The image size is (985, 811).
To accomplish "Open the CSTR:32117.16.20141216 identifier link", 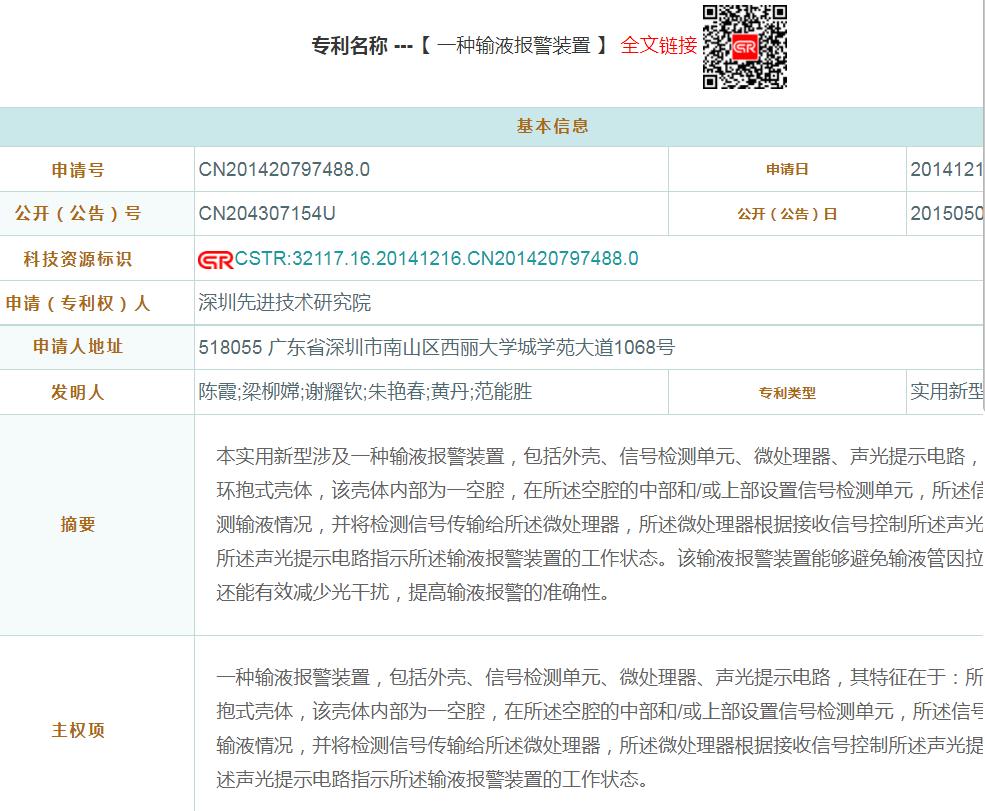I will (436, 259).
